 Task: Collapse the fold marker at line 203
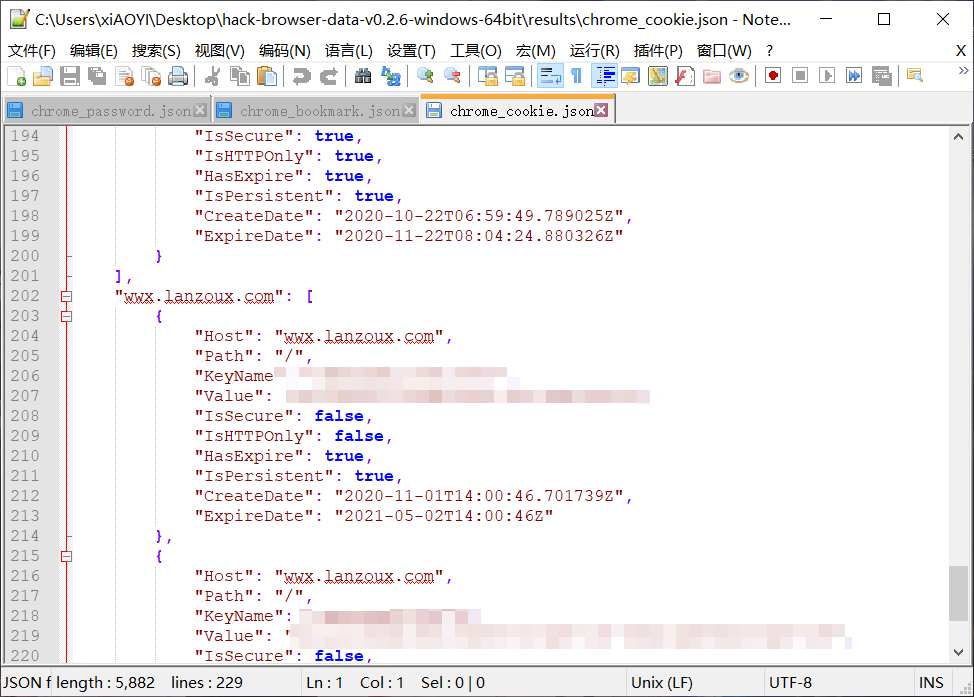(66, 316)
